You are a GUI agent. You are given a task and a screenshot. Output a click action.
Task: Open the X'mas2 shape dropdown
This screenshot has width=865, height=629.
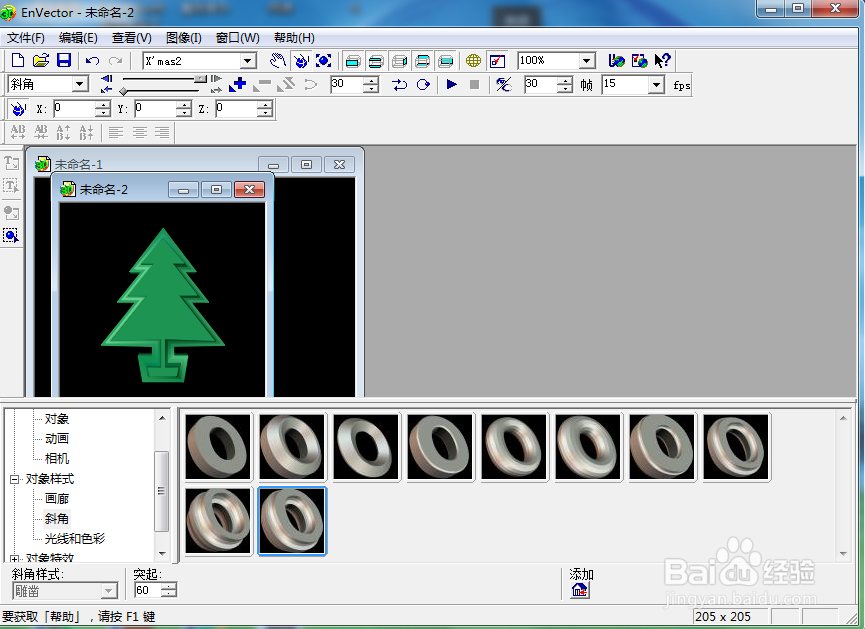click(248, 60)
